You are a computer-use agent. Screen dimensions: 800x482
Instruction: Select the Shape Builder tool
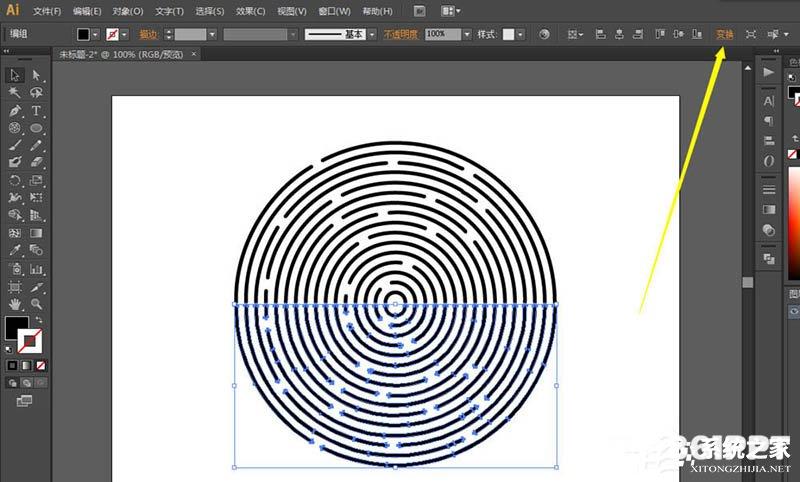15,215
